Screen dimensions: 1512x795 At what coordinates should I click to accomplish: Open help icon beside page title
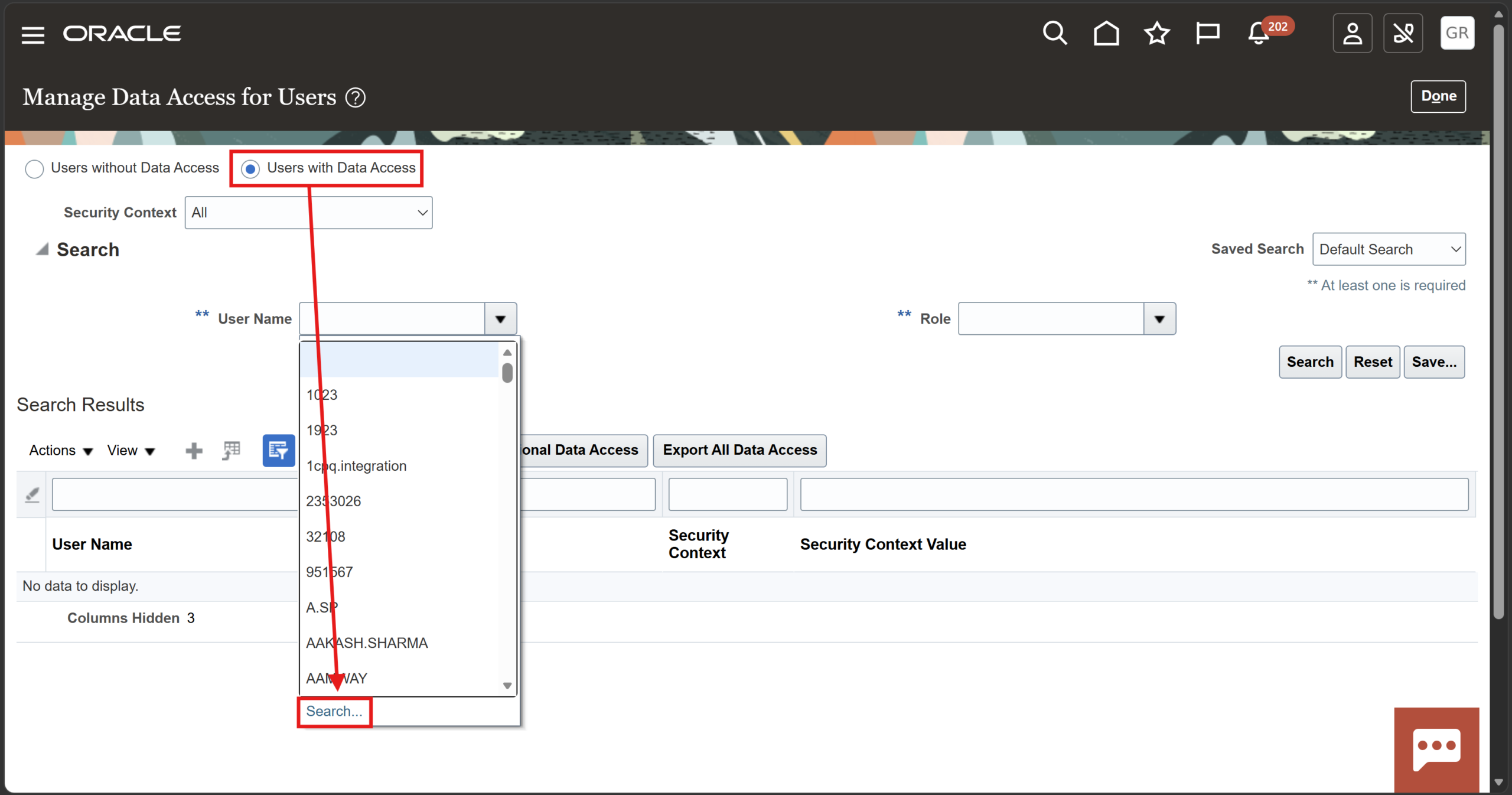coord(356,97)
